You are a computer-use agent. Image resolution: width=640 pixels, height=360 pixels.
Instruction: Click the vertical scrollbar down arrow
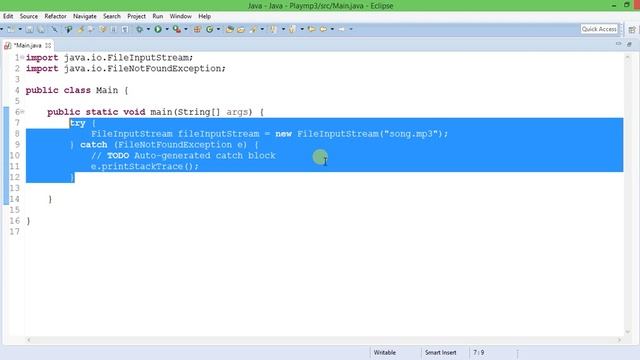pyautogui.click(x=628, y=332)
